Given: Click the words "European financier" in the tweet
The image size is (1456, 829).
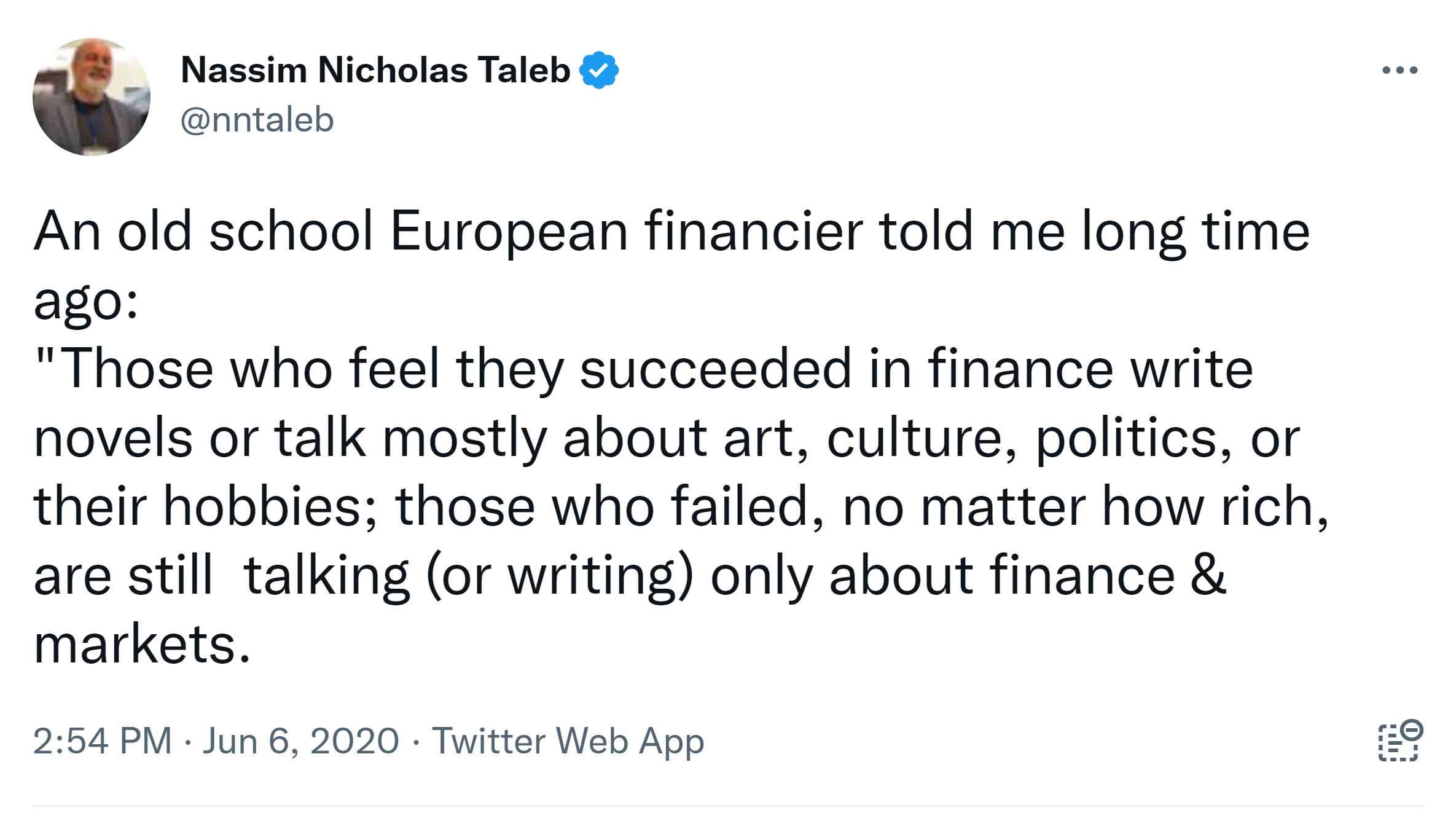Looking at the screenshot, I should click(625, 232).
